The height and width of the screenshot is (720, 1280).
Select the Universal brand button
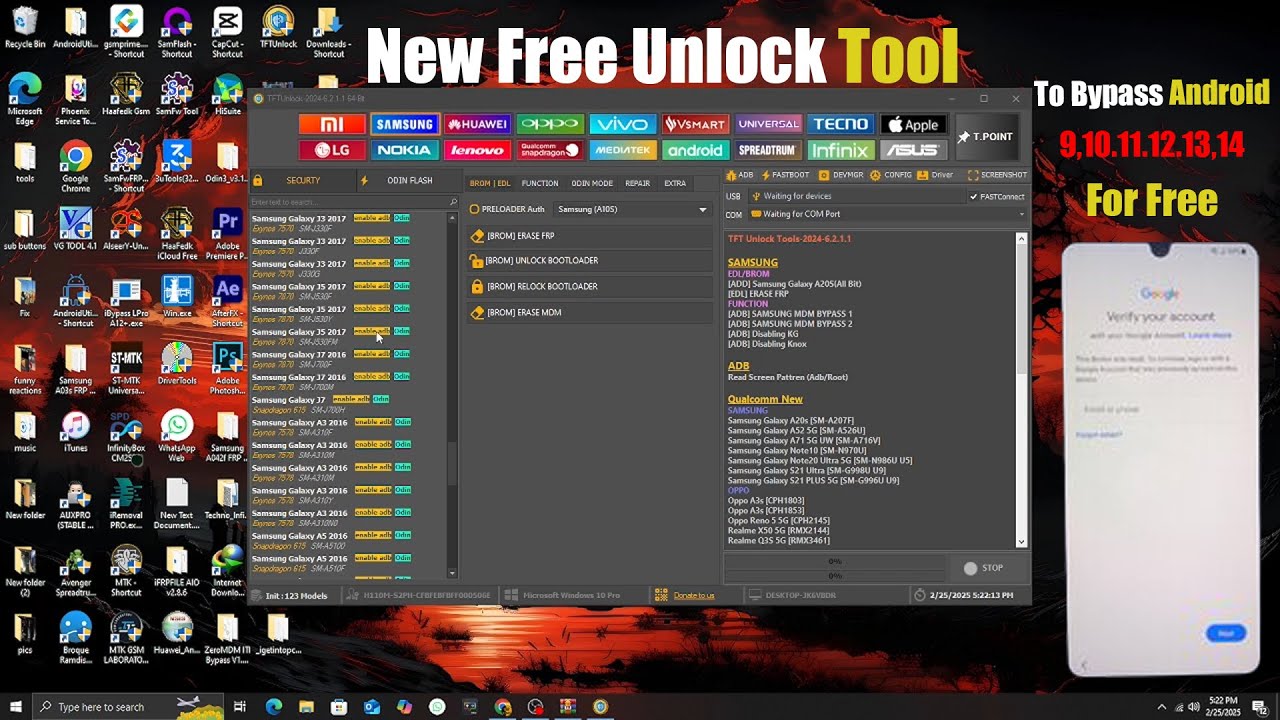click(x=768, y=124)
